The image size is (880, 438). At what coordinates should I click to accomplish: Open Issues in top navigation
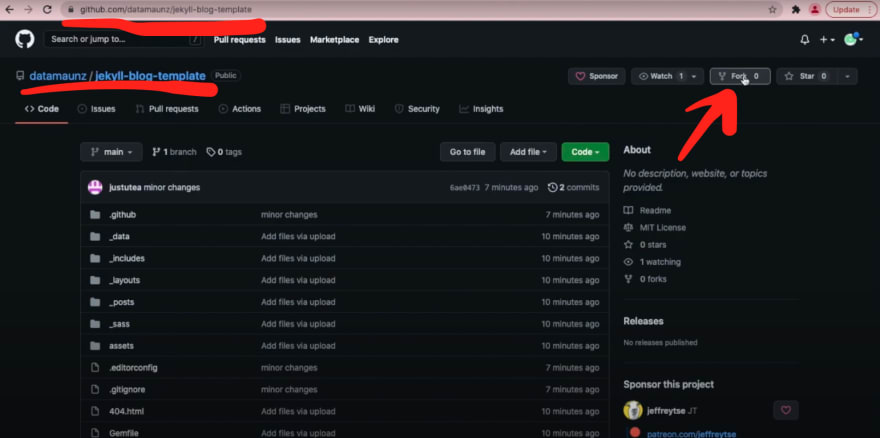coord(287,40)
